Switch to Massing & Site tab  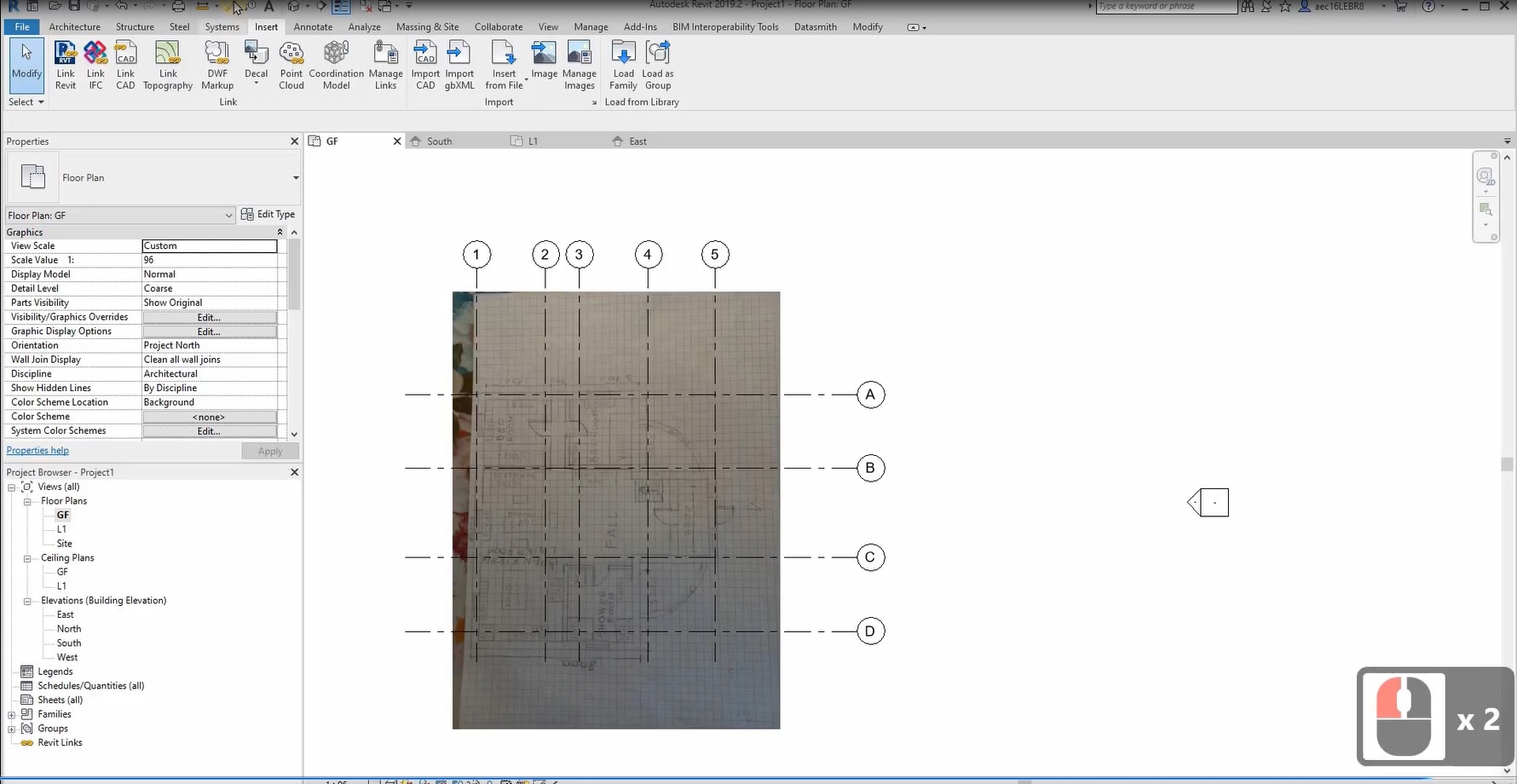[427, 26]
